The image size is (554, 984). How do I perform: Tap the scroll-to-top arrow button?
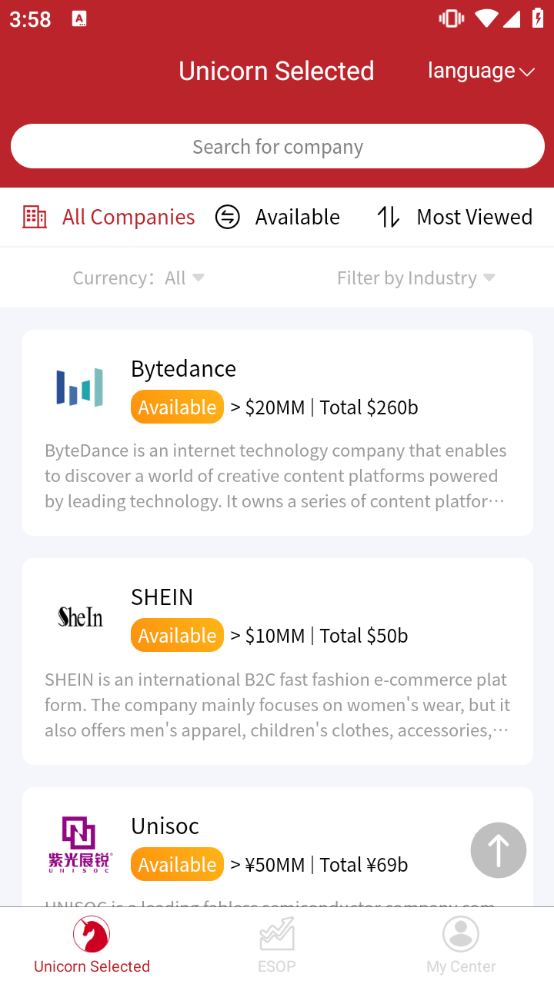[x=498, y=850]
